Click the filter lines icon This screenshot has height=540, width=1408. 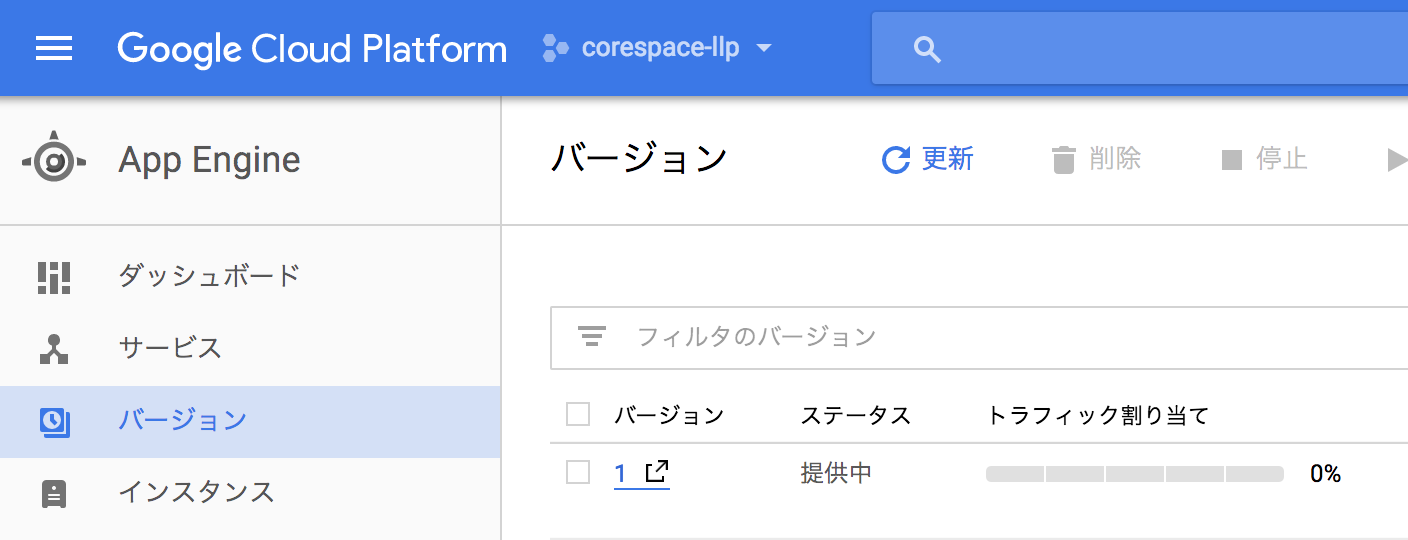pos(592,336)
